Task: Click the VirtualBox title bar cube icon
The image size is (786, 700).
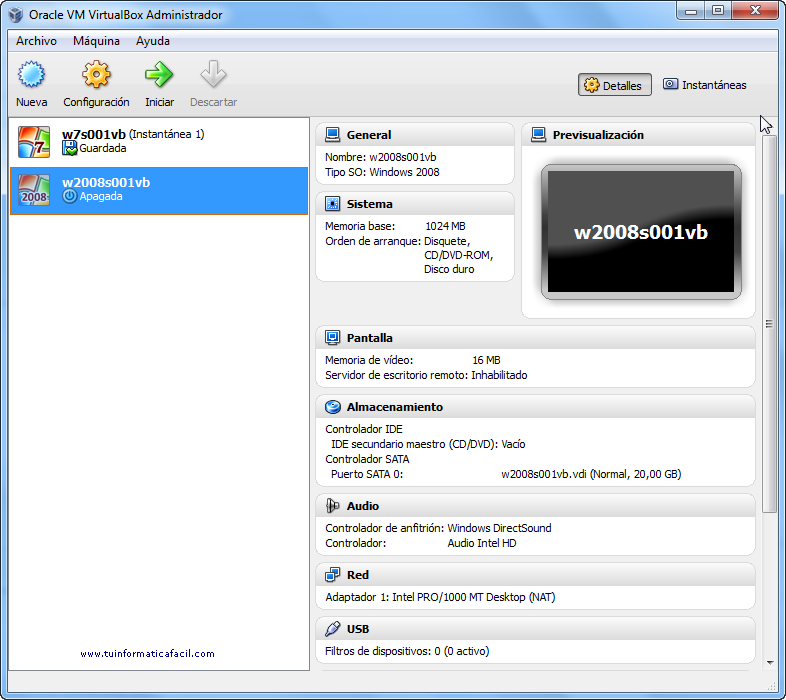Action: (x=16, y=15)
